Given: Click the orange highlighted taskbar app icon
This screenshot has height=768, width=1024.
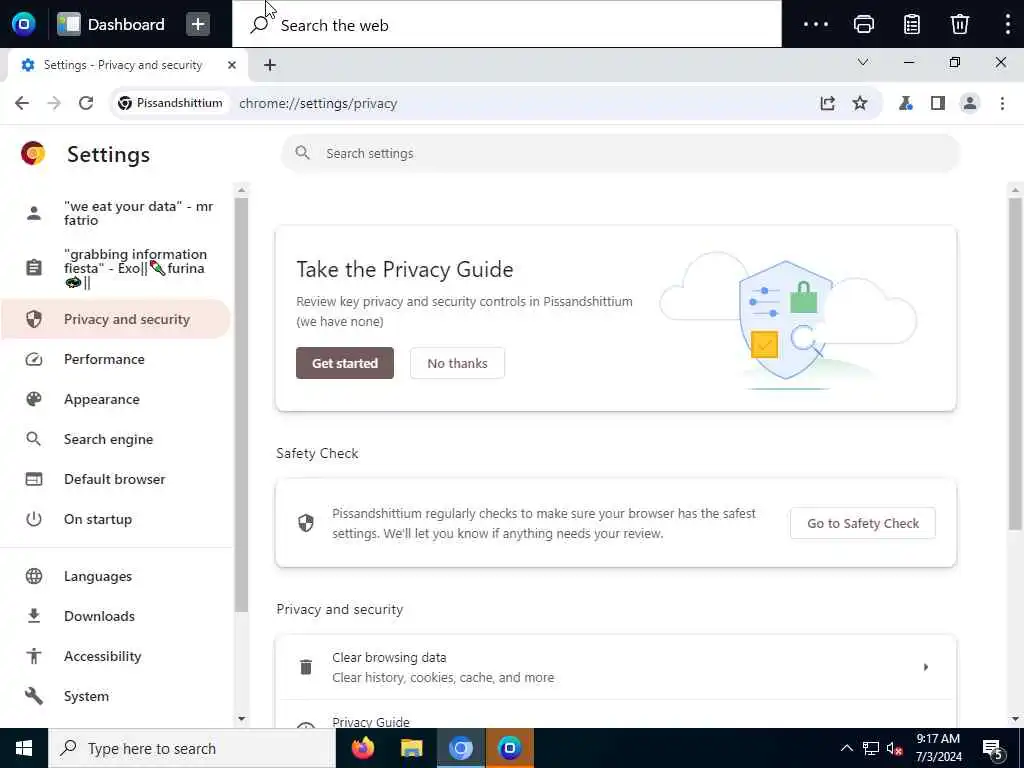Looking at the screenshot, I should [x=509, y=748].
